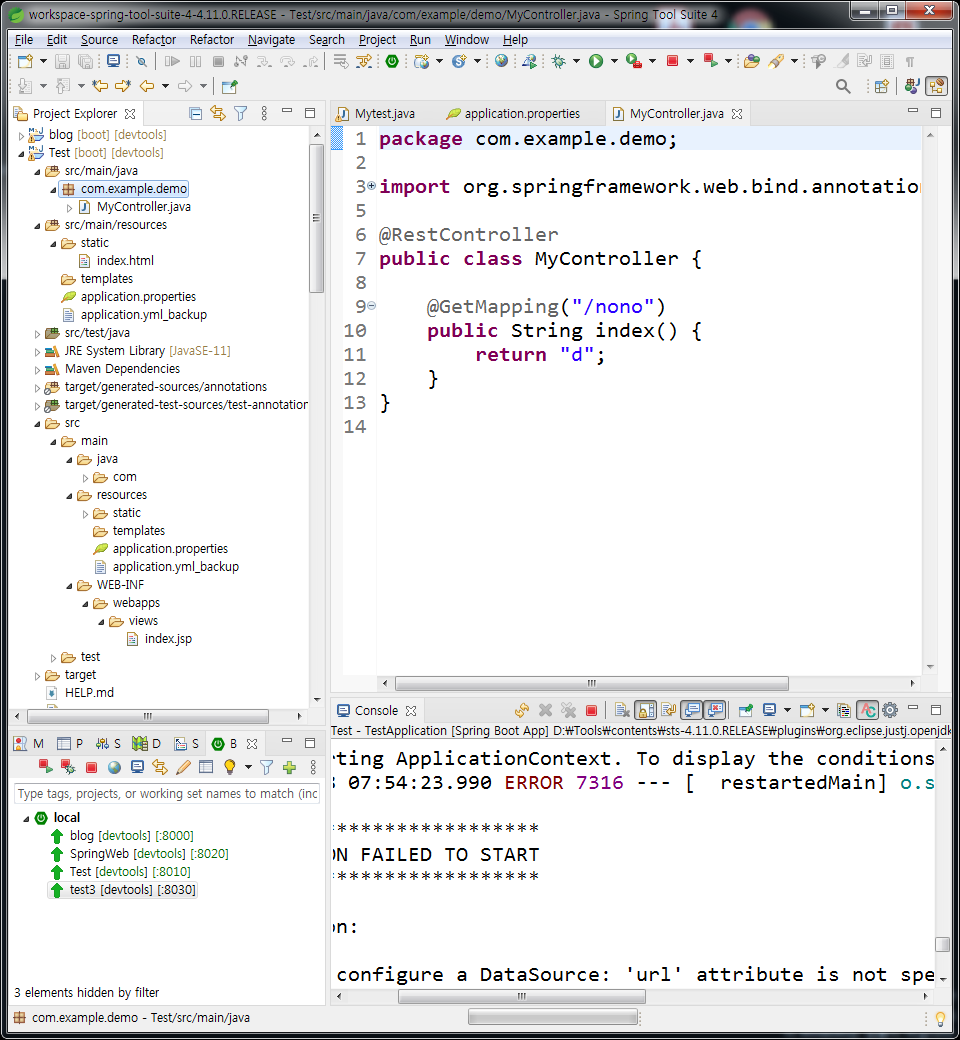Collapse the local node in Boot Dashboard
The width and height of the screenshot is (960, 1040).
pos(26,818)
